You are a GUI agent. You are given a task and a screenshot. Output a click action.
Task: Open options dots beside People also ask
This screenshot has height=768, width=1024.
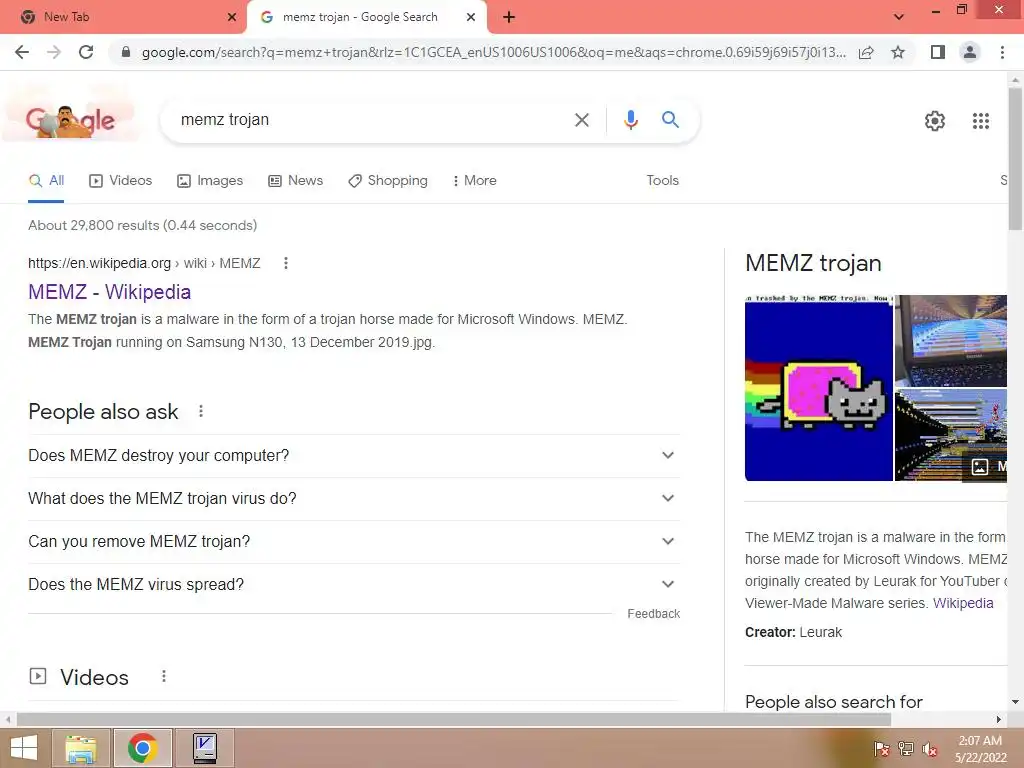point(201,411)
